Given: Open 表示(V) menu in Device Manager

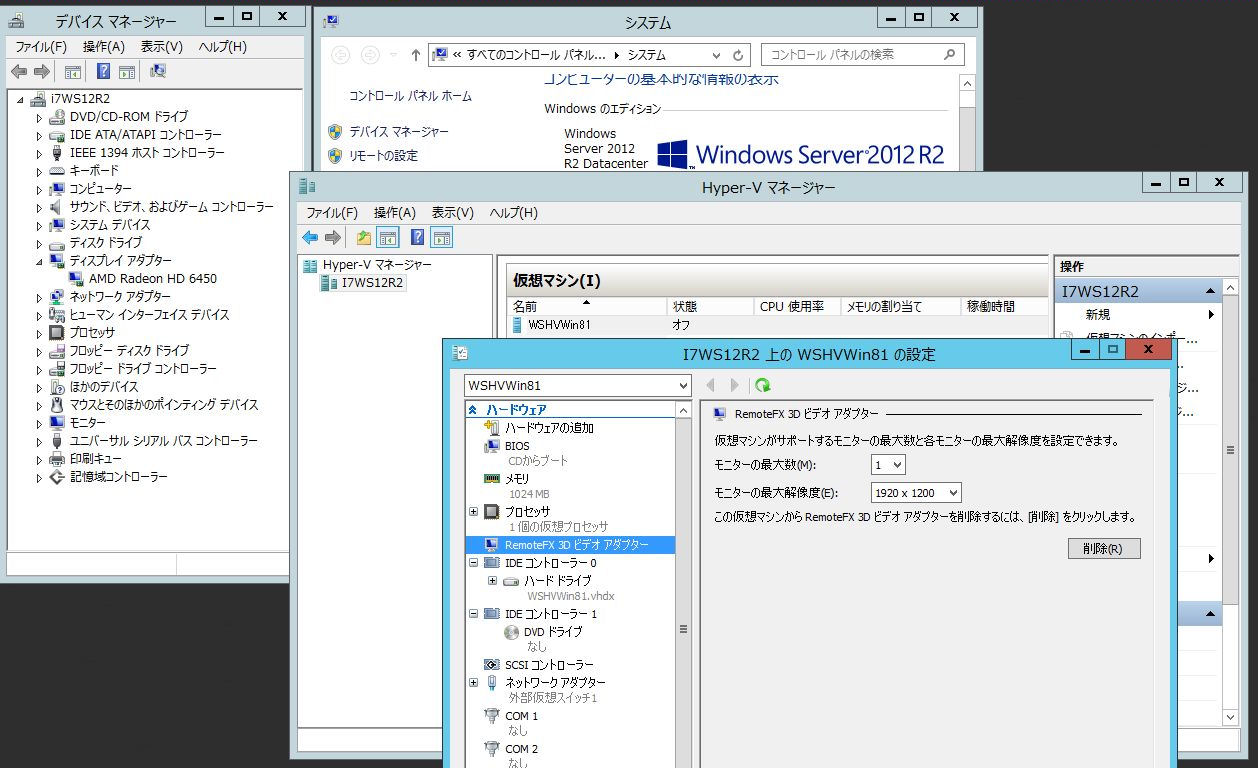Looking at the screenshot, I should click(162, 47).
